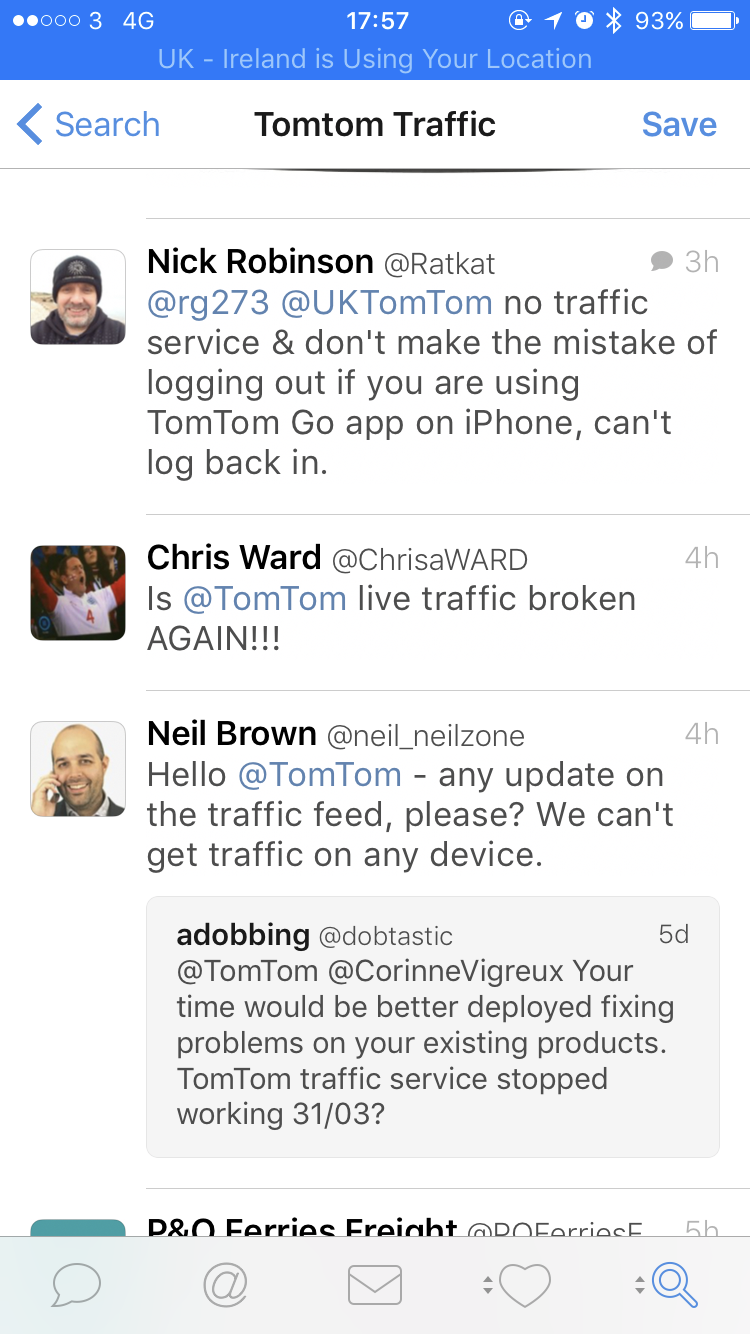Viewport: 750px width, 1334px height.
Task: Open the mentions @ tab
Action: click(225, 1284)
